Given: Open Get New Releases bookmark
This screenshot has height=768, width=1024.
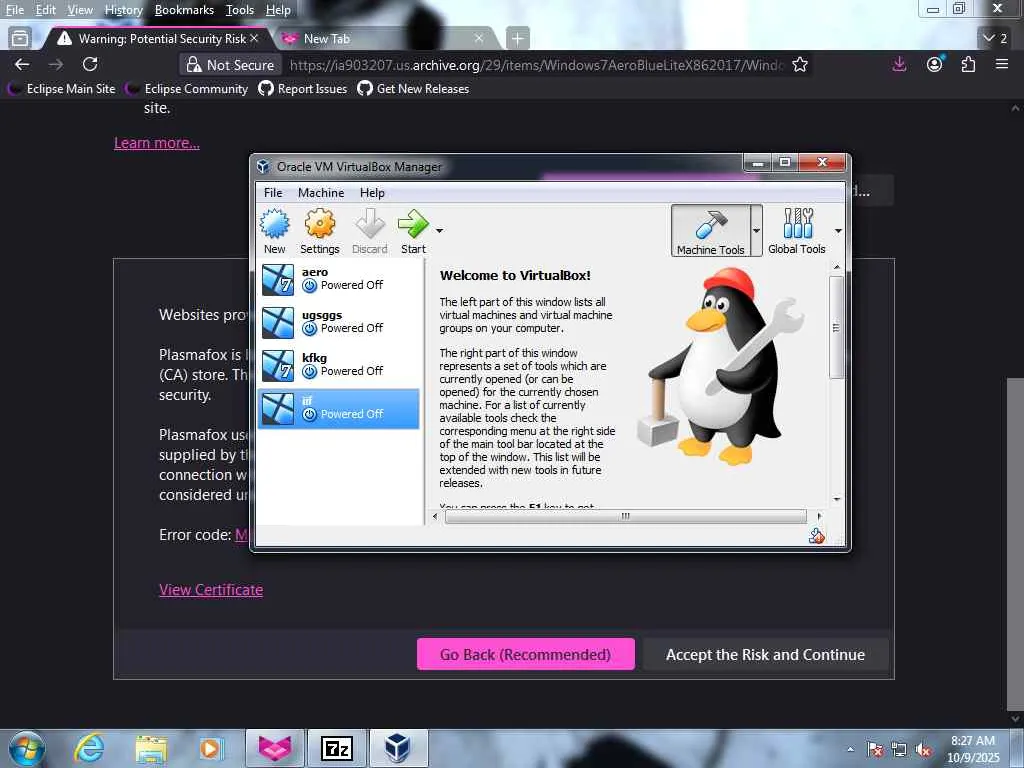Looking at the screenshot, I should coord(413,89).
